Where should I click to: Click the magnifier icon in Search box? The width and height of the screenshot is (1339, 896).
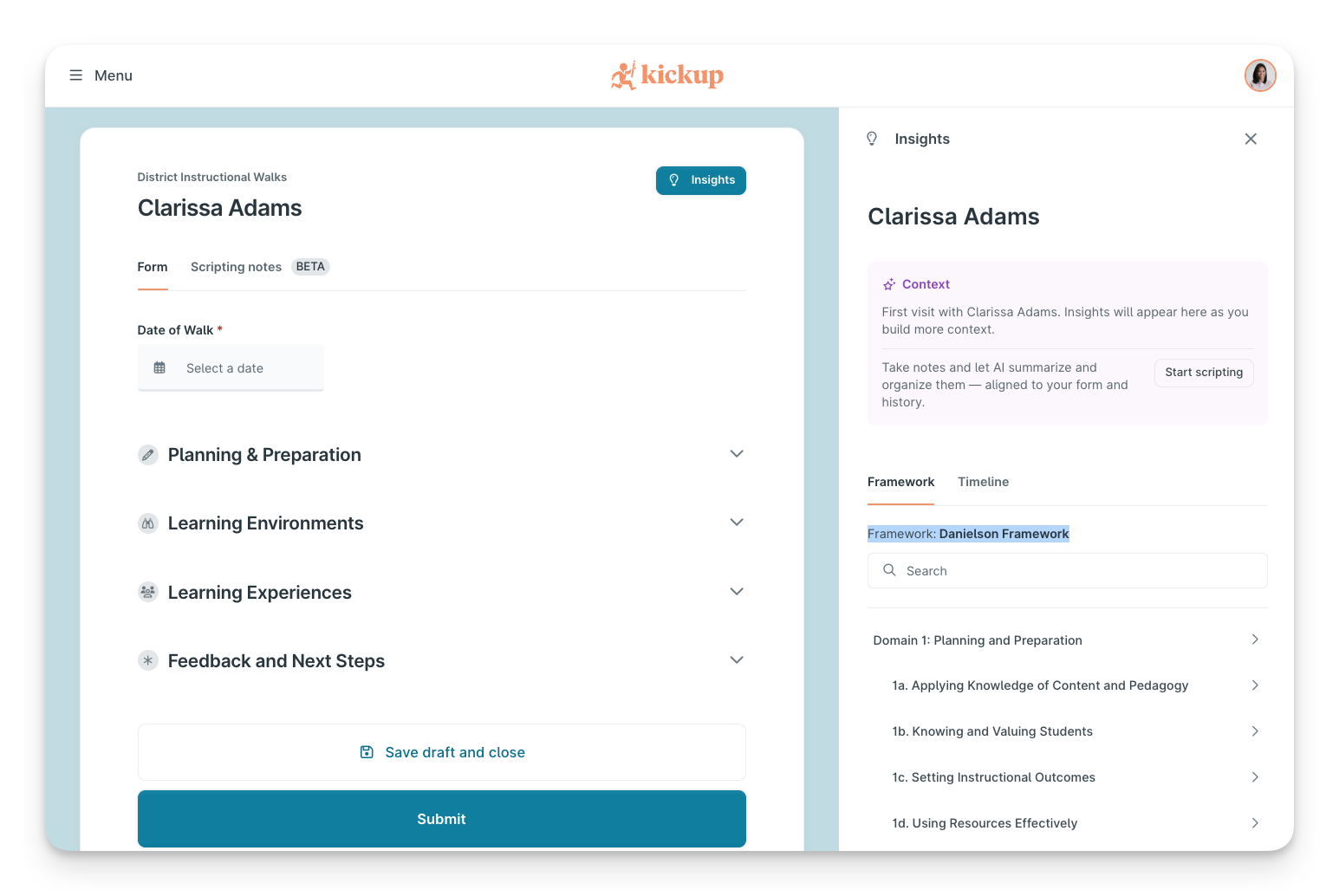889,570
